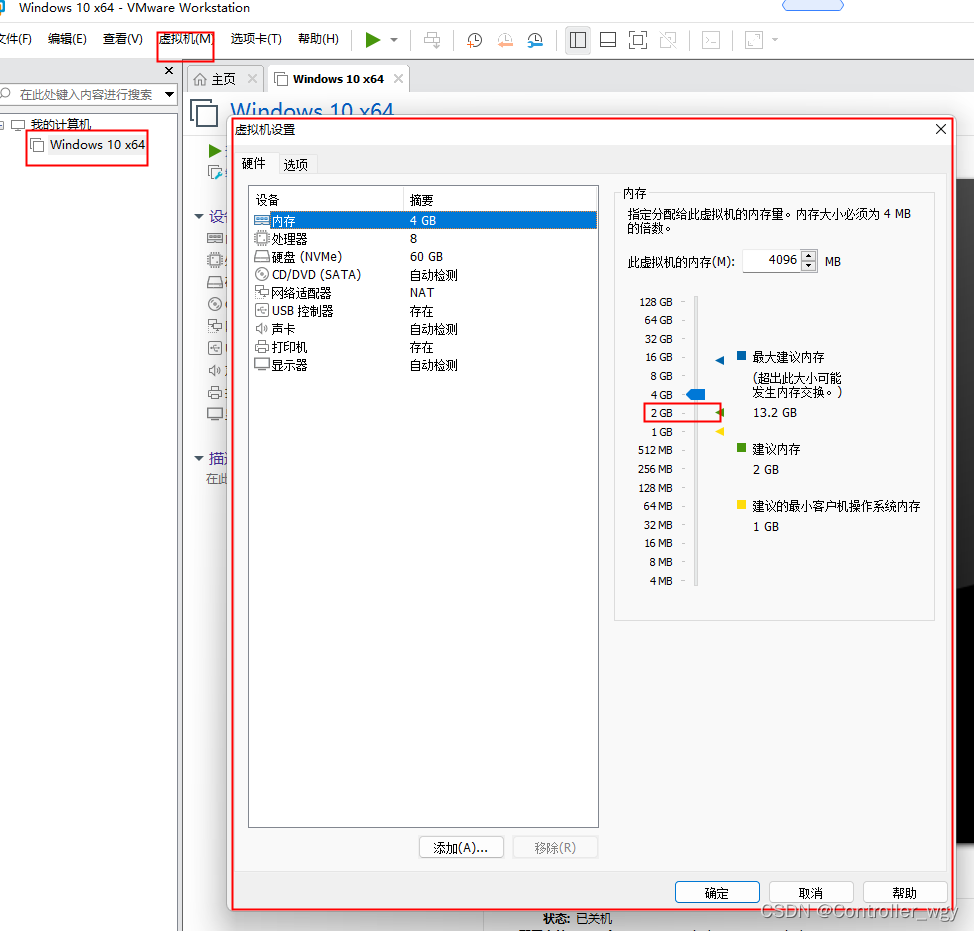Select the 硬盘 (NVMe) device row
The height and width of the screenshot is (931, 974).
coord(424,257)
